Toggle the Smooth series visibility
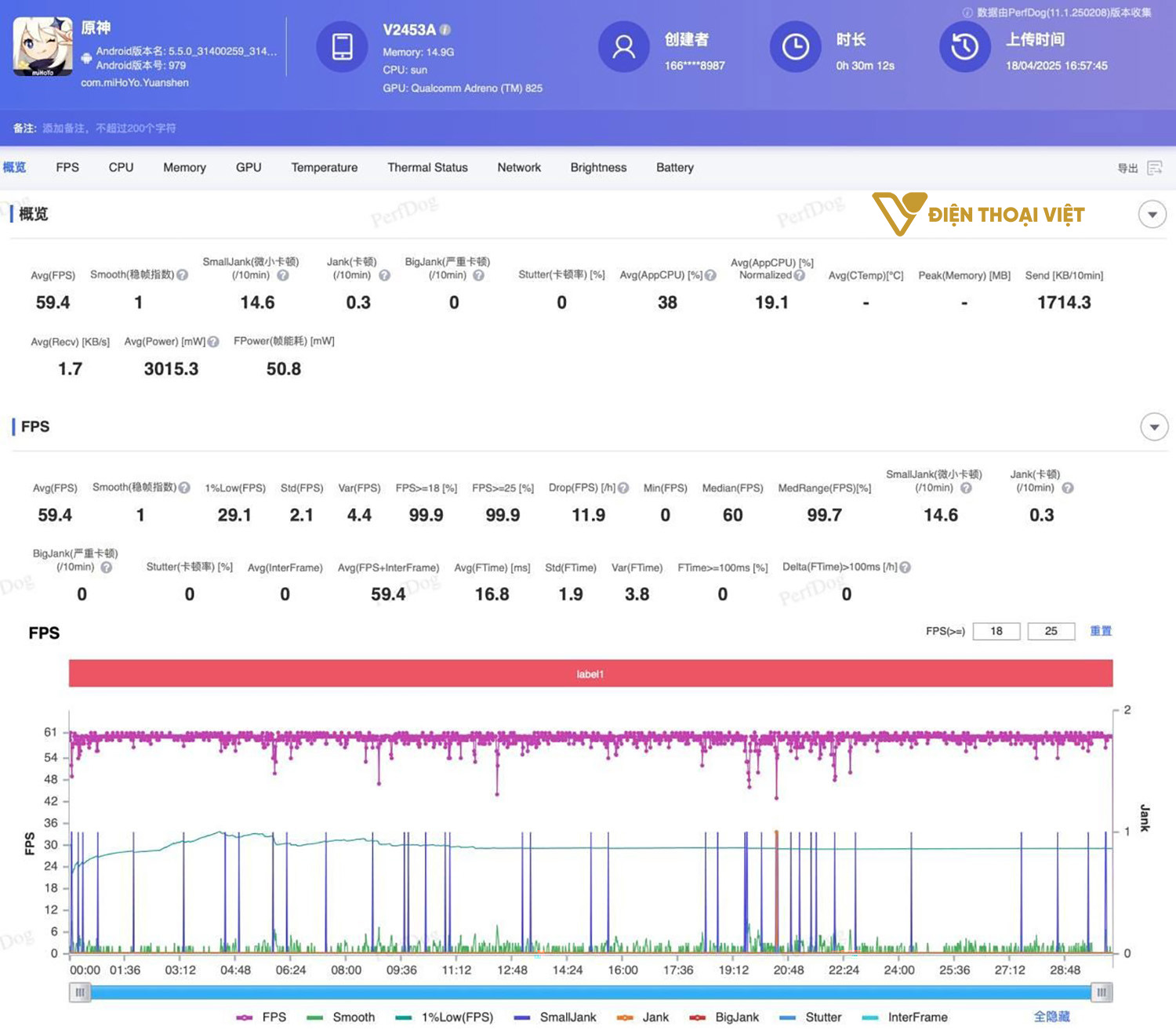The height and width of the screenshot is (1030, 1176). [x=353, y=1017]
